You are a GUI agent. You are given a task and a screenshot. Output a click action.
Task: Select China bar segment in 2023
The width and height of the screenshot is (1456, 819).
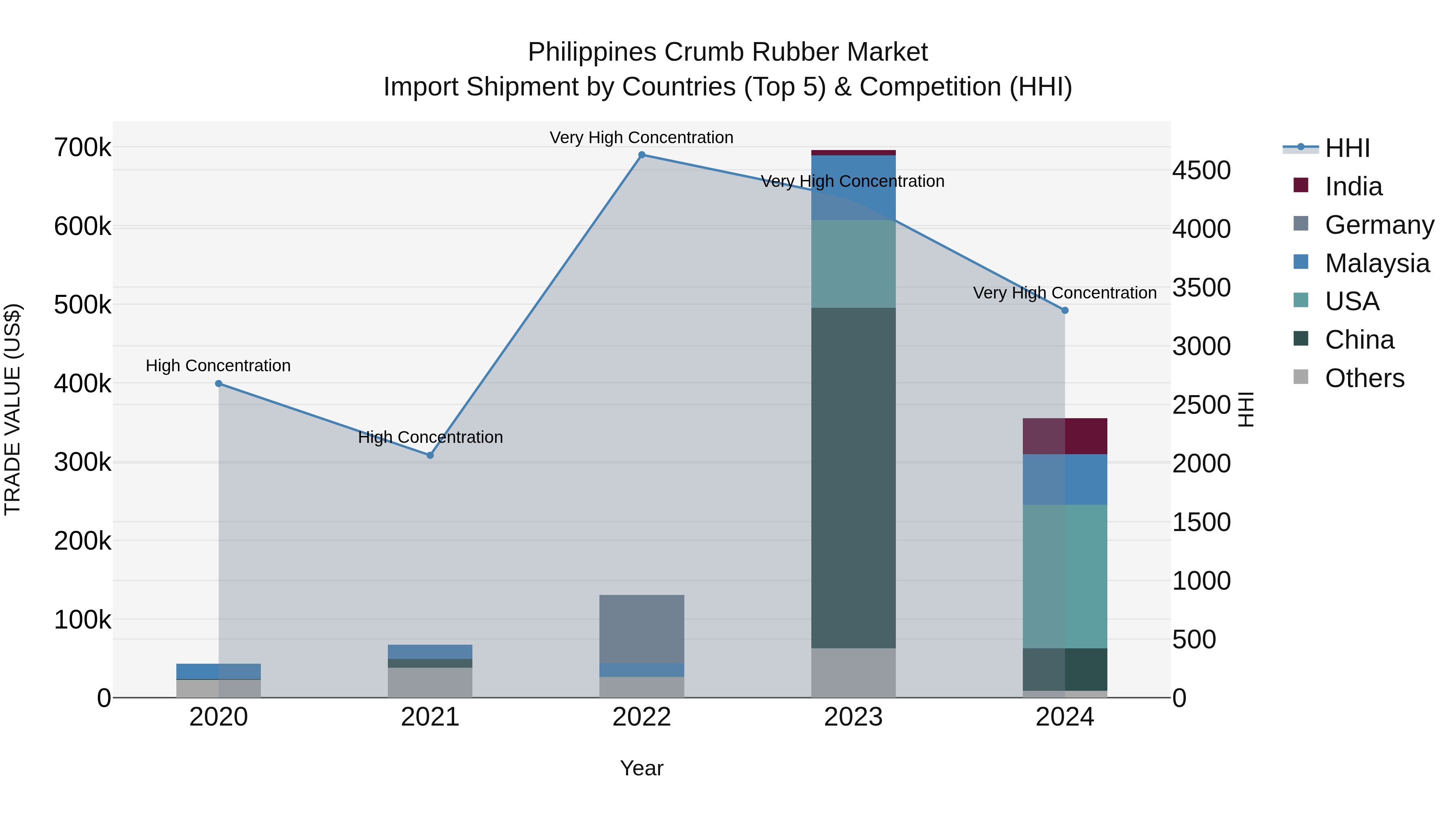point(853,478)
